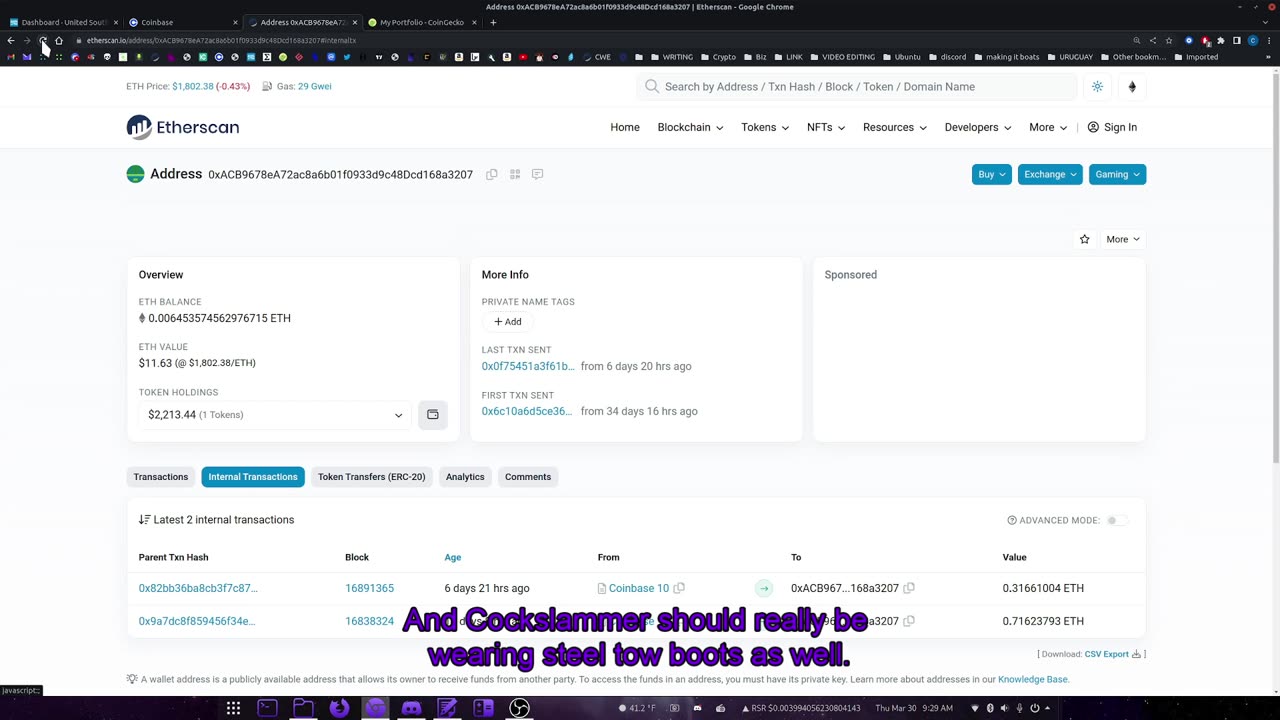Open the Gaming dropdown button
This screenshot has width=1280, height=720.
coord(1117,174)
